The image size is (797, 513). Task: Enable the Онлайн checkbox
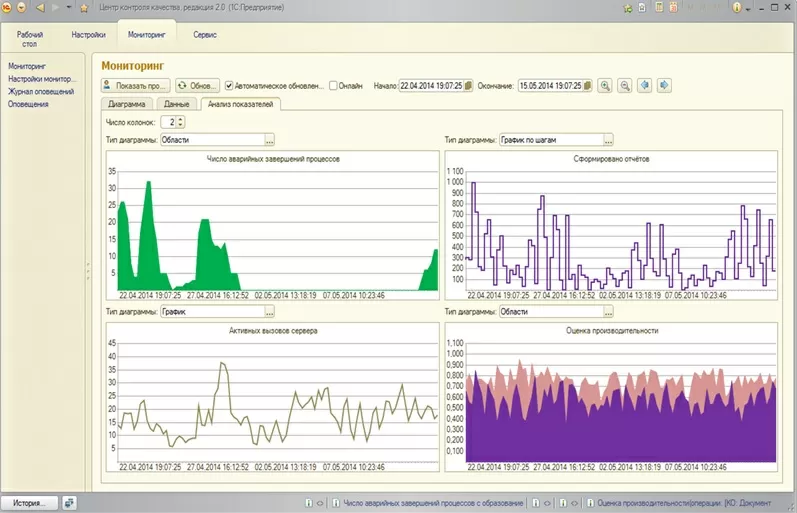(333, 86)
